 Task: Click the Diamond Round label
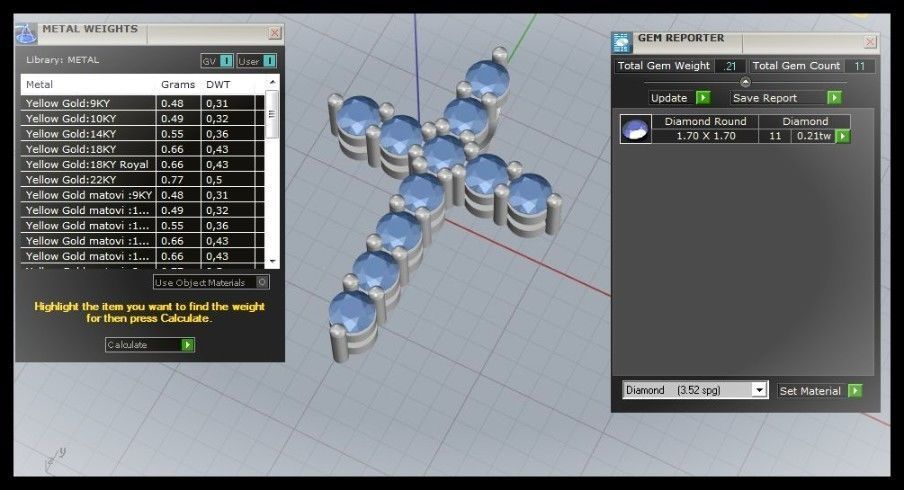tap(705, 121)
